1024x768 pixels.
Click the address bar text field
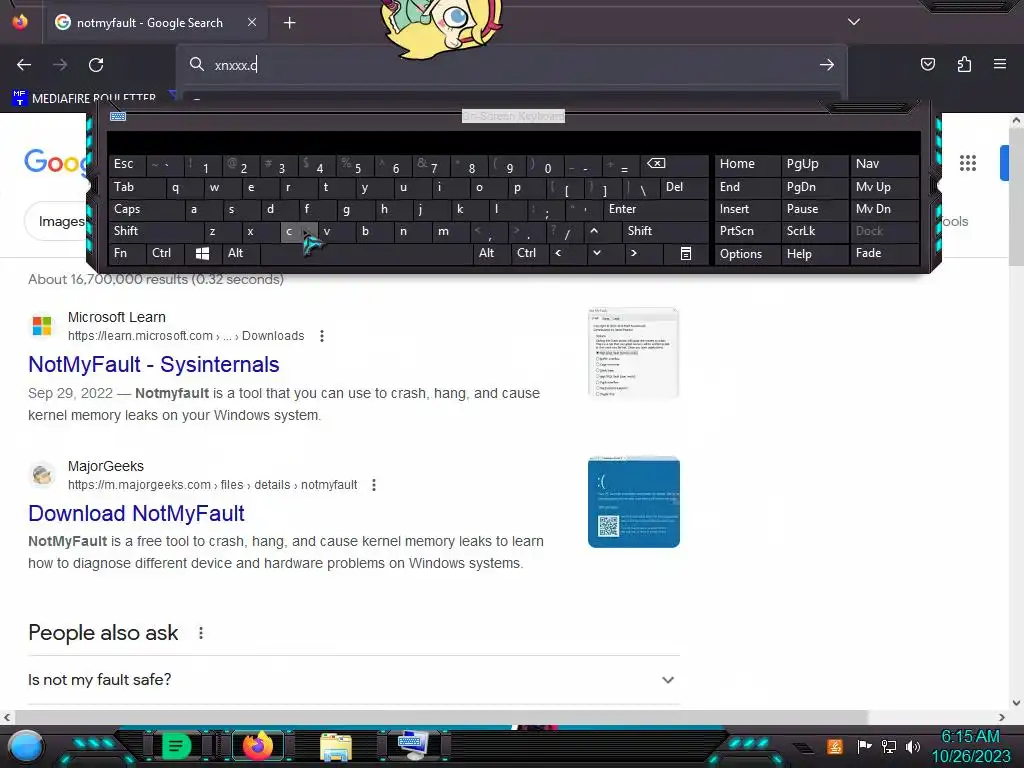(x=509, y=65)
